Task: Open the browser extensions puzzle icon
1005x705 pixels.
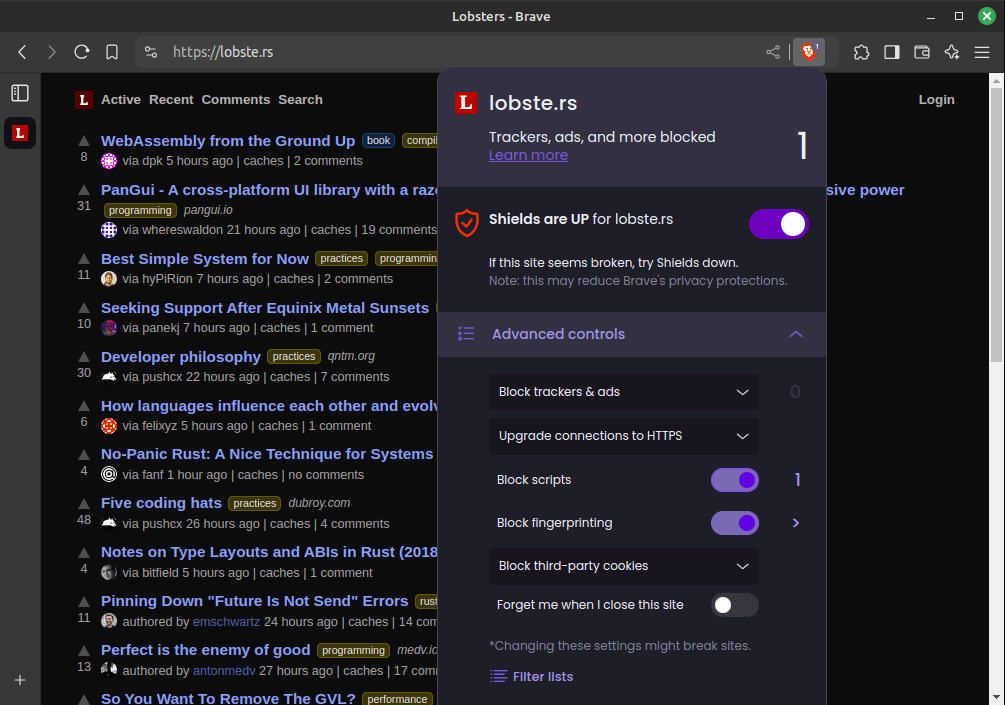Action: pyautogui.click(x=861, y=52)
